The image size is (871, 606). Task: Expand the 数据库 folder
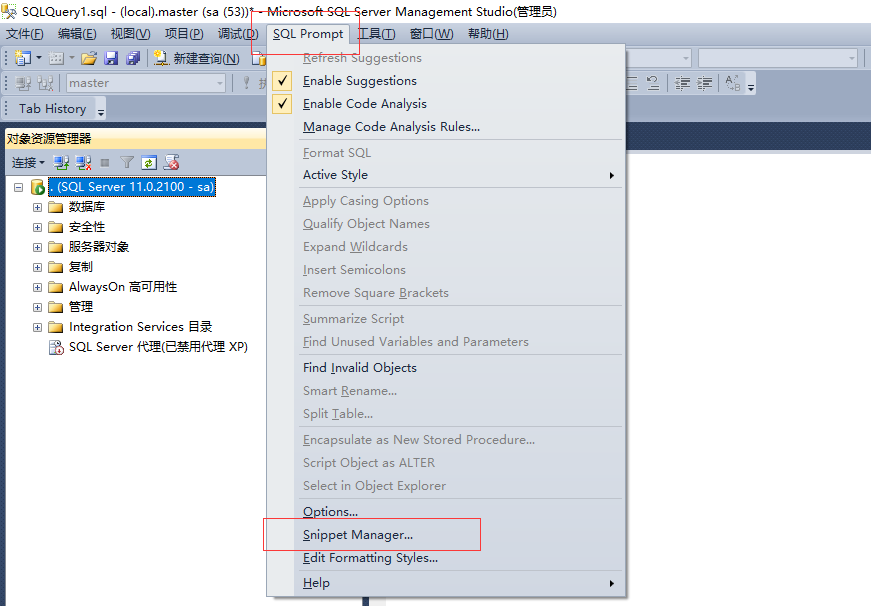(37, 207)
